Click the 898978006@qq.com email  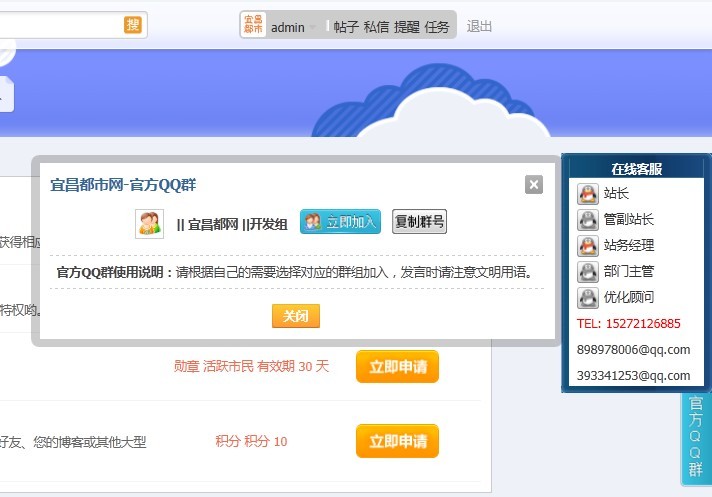pos(633,350)
